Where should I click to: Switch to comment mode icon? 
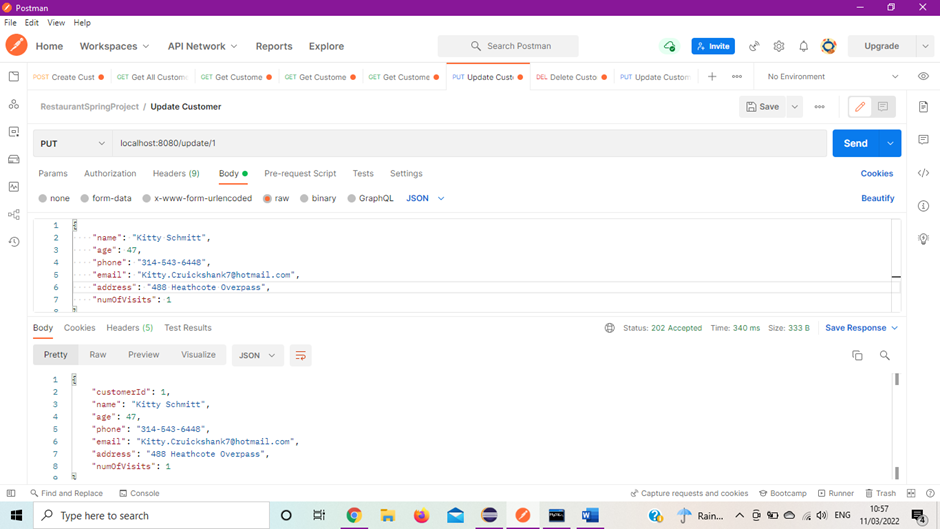(x=882, y=107)
